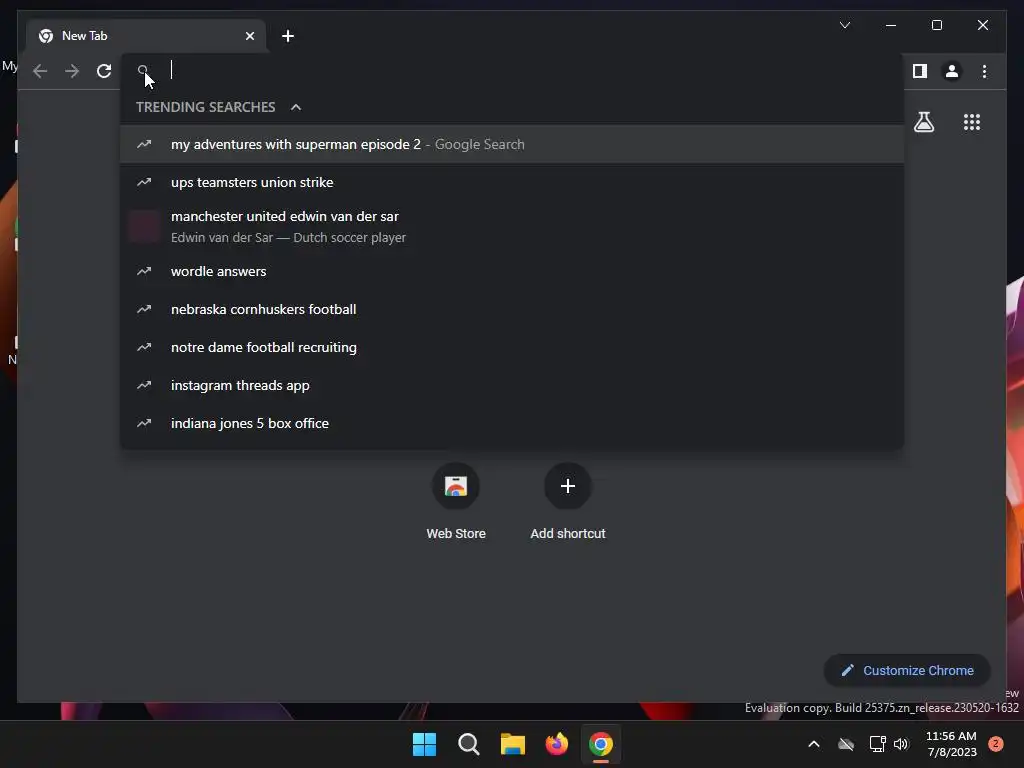1024x768 pixels.
Task: Show hidden system tray icons
Action: point(814,744)
